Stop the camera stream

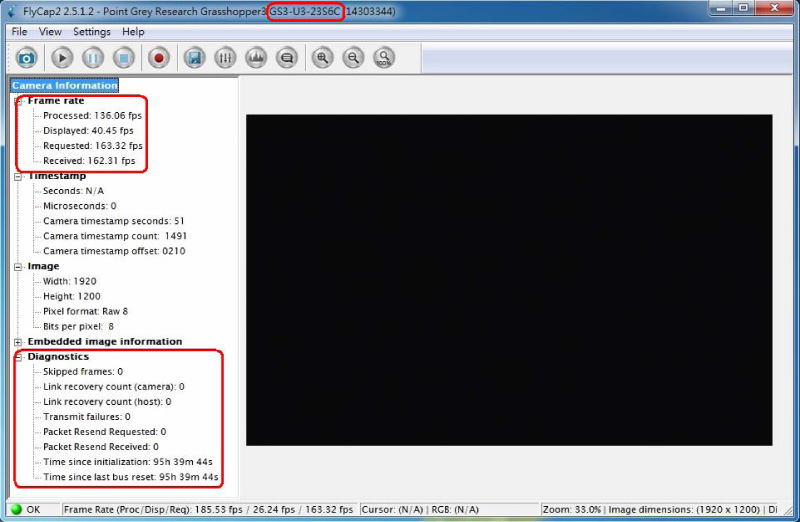point(123,58)
